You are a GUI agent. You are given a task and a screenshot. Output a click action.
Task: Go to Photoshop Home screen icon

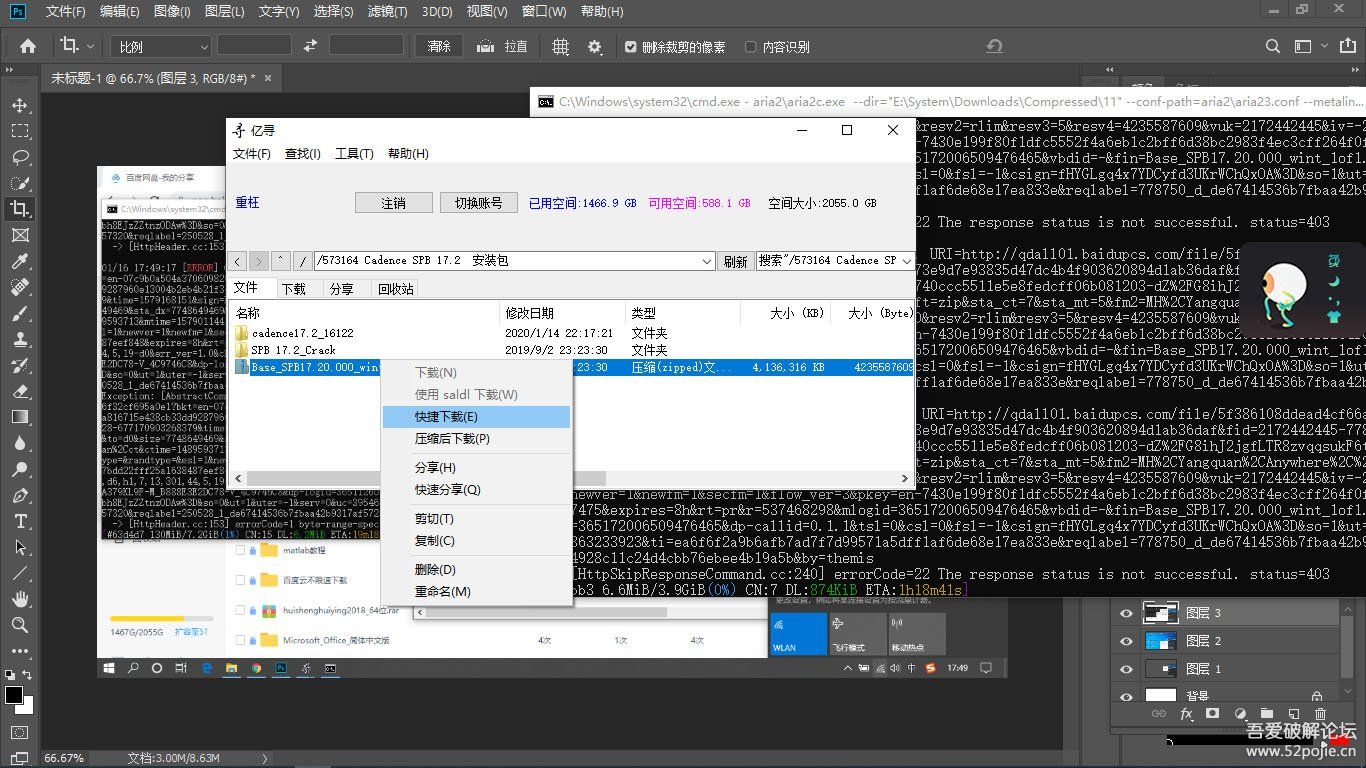pyautogui.click(x=28, y=46)
